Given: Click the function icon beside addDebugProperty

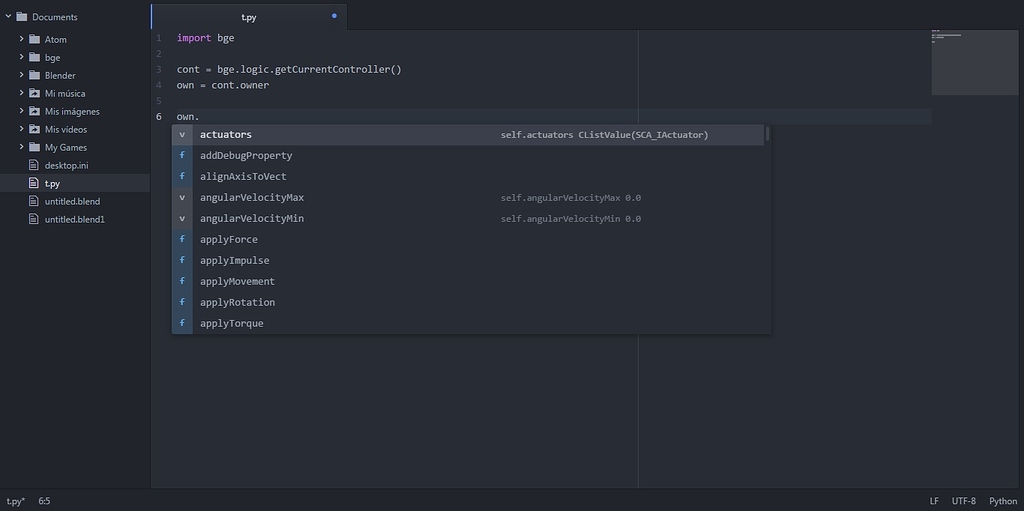Looking at the screenshot, I should point(182,155).
